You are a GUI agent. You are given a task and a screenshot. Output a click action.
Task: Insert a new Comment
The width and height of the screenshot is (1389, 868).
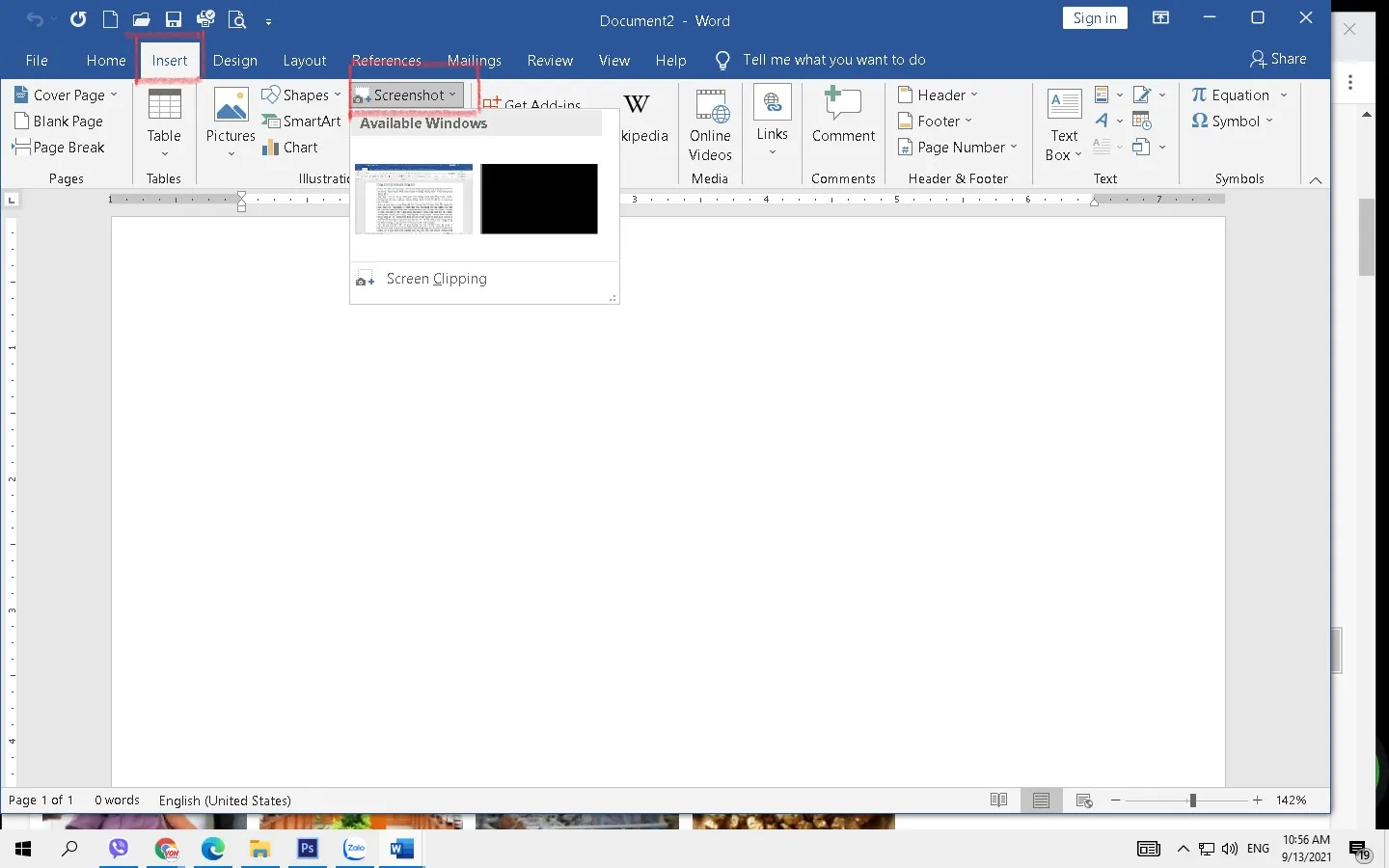[x=843, y=116]
